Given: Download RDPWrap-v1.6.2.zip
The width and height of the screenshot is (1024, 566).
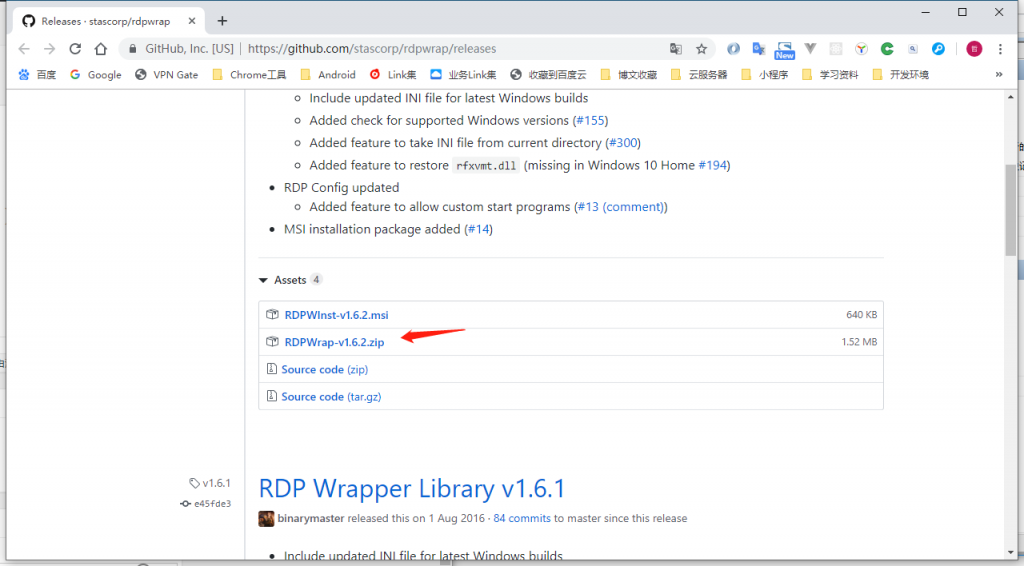Looking at the screenshot, I should [334, 342].
